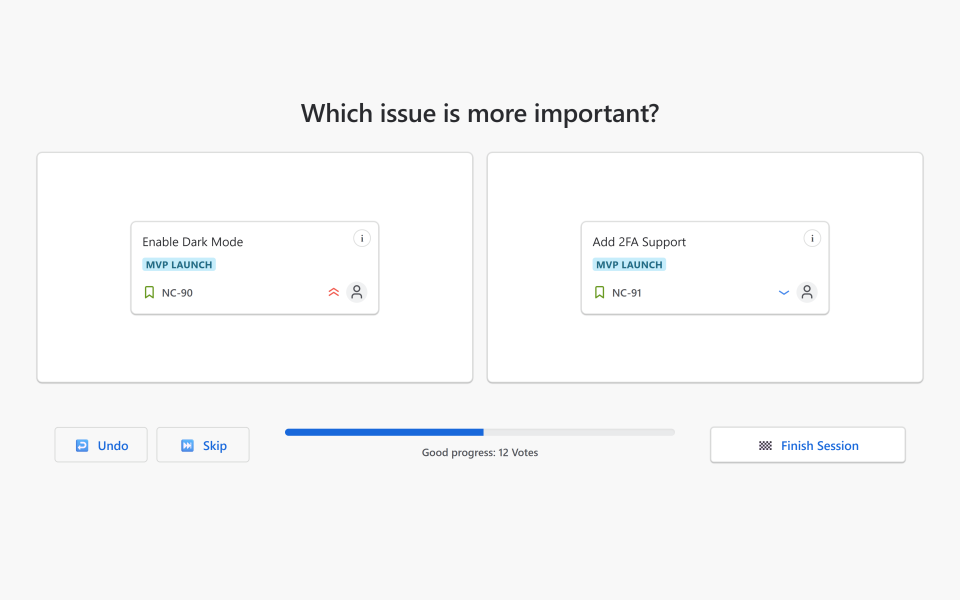Click the highest priority arrows on NC-90
This screenshot has height=600, width=960.
(334, 293)
